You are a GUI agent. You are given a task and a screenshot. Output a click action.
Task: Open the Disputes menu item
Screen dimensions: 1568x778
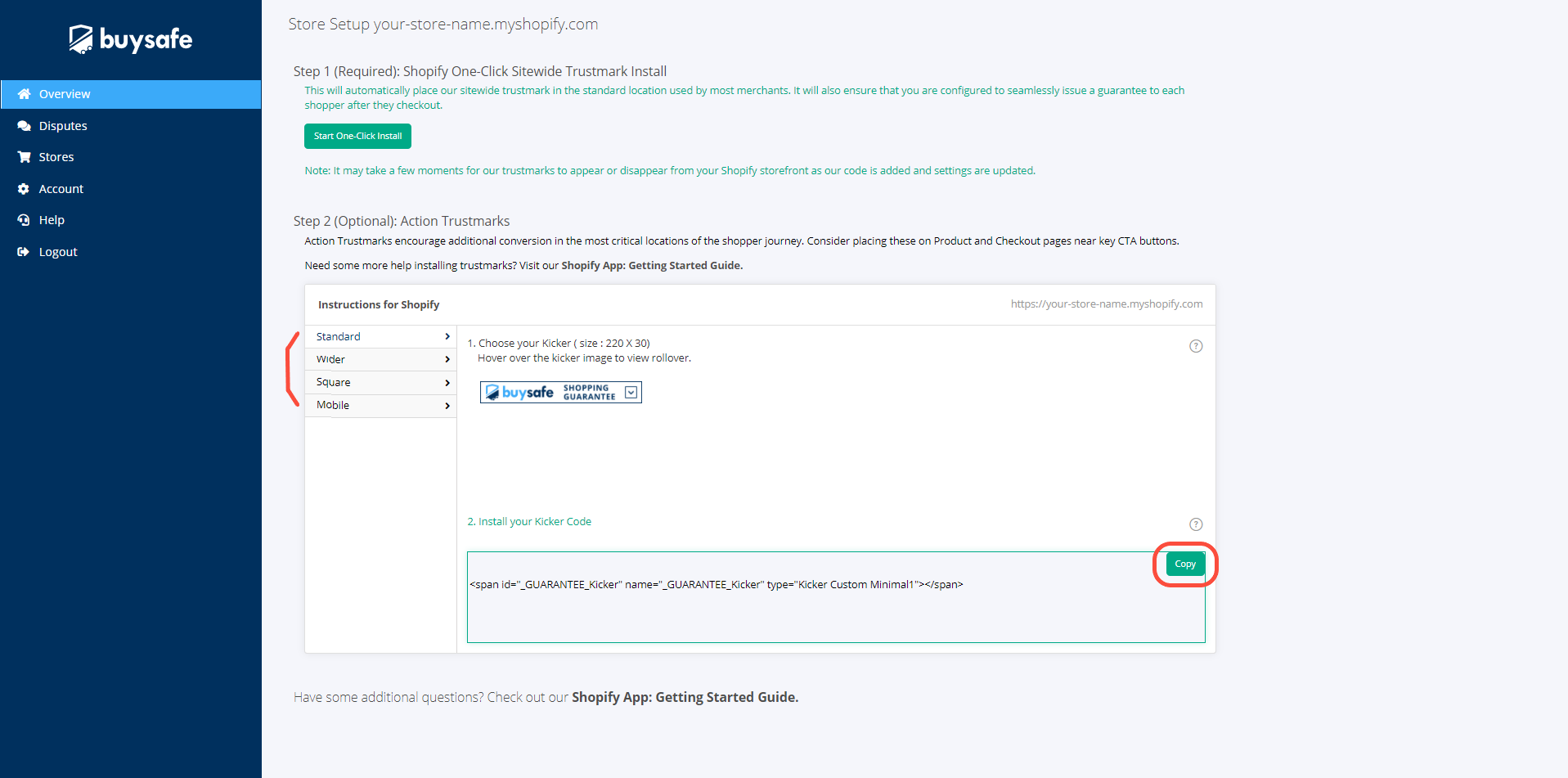(x=63, y=126)
